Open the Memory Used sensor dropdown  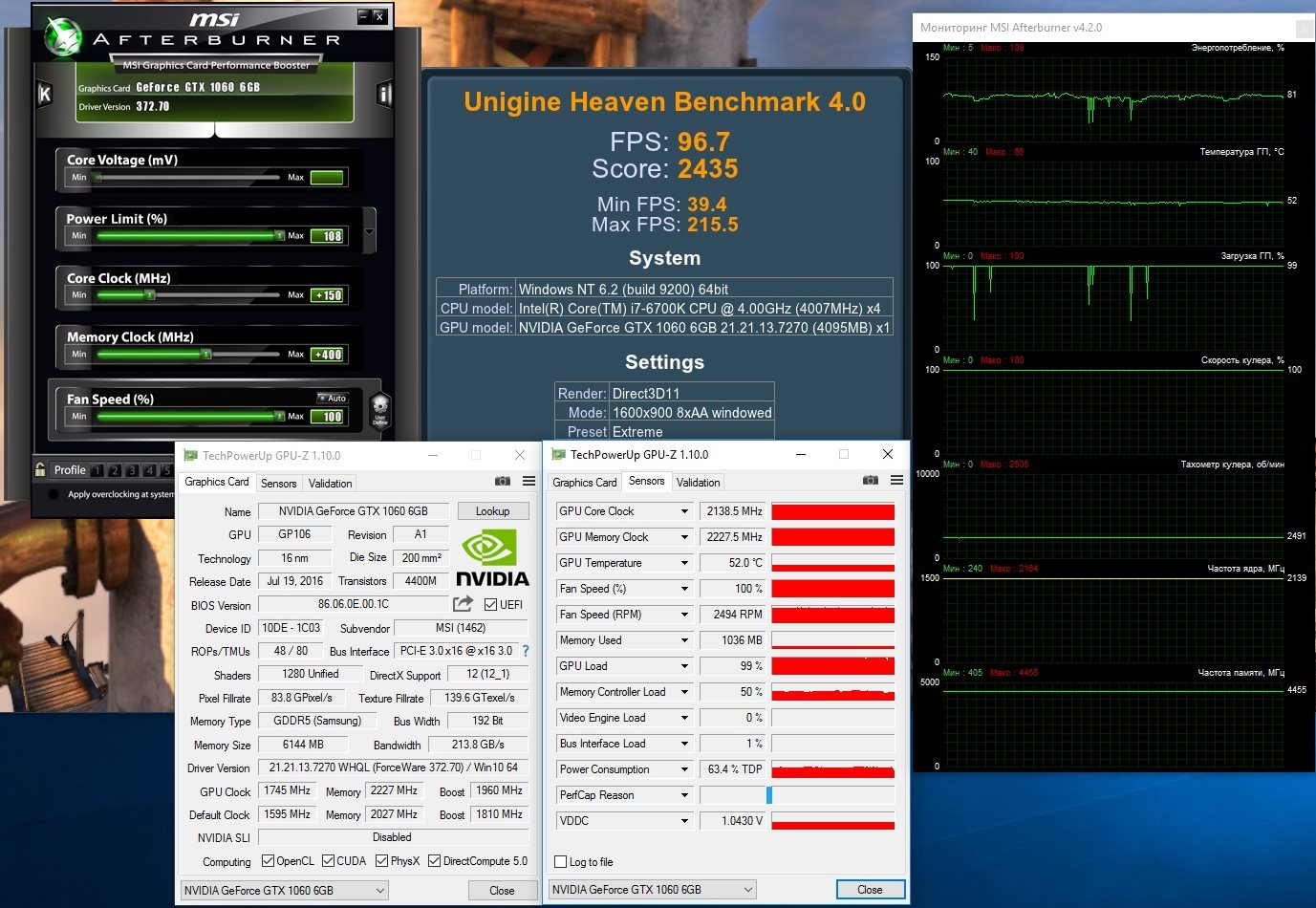(684, 640)
